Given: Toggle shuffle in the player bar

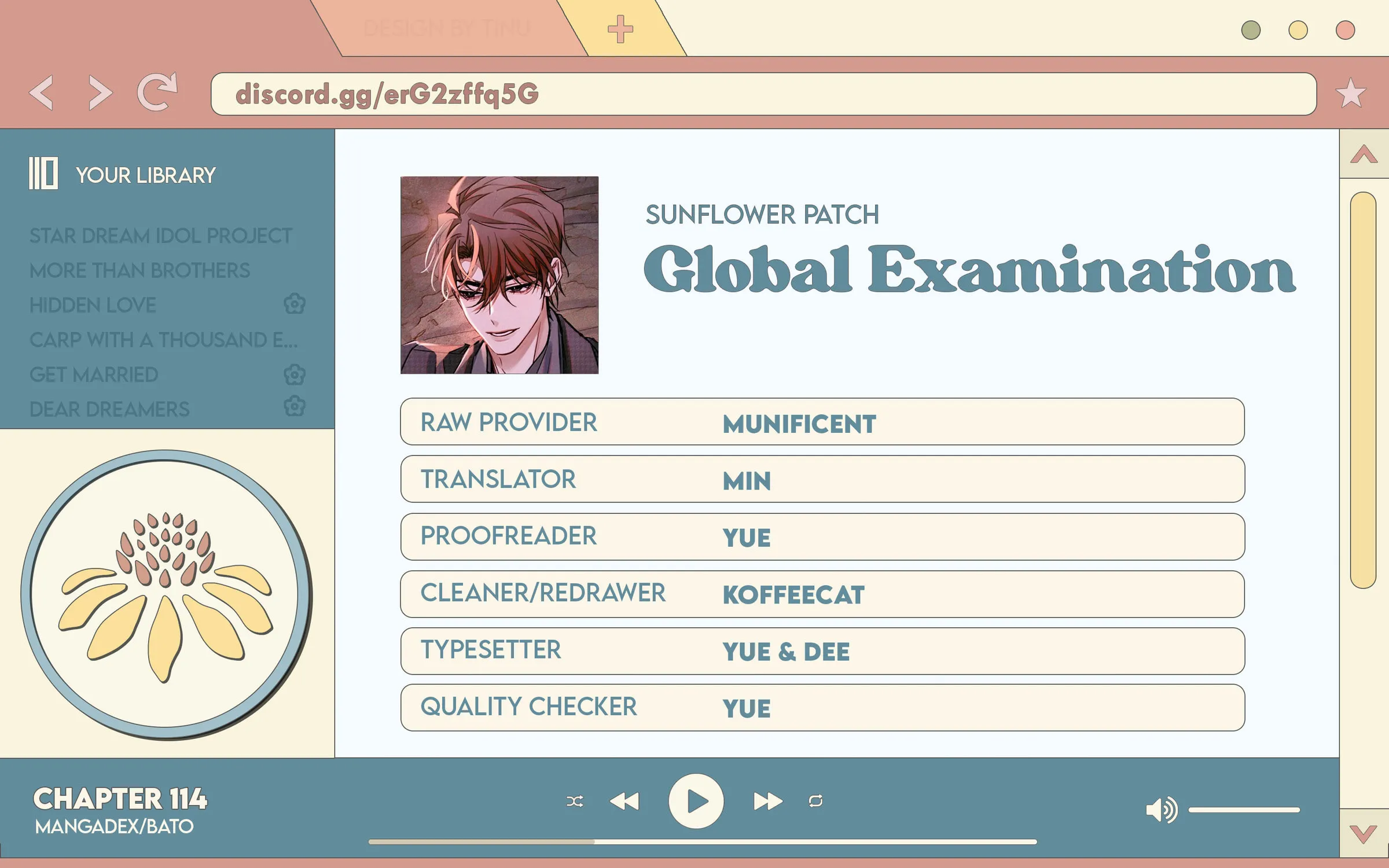Looking at the screenshot, I should [575, 801].
